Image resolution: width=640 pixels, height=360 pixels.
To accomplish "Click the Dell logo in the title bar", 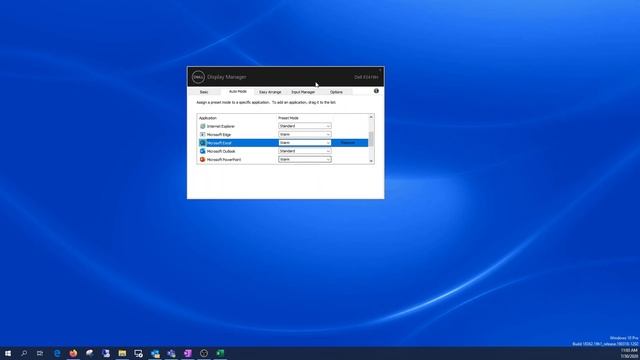I will coord(198,77).
